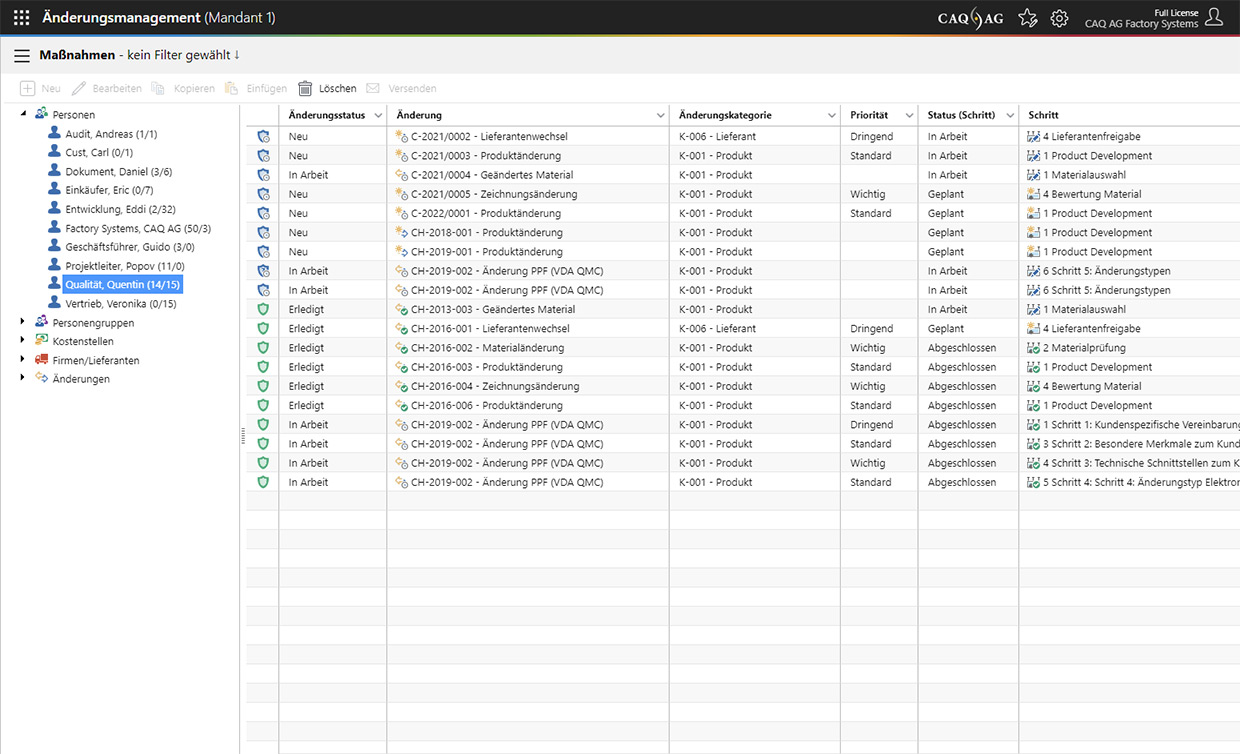Select Geschäftsführer, Guido (3/0) in tree
Screen dimensions: 1240x754
click(130, 247)
